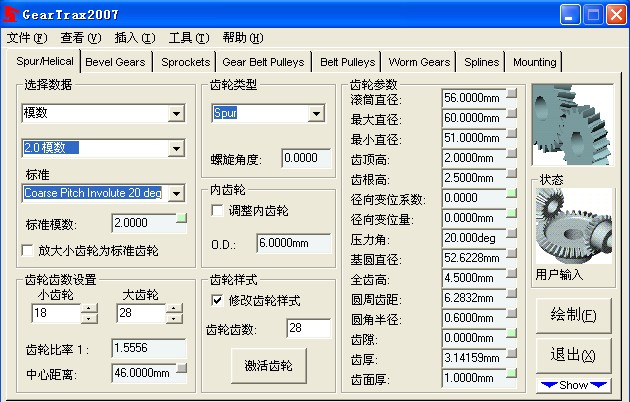Click the 齿轮比率 field showing 1.5556
This screenshot has height=402, width=630.
pyautogui.click(x=149, y=348)
